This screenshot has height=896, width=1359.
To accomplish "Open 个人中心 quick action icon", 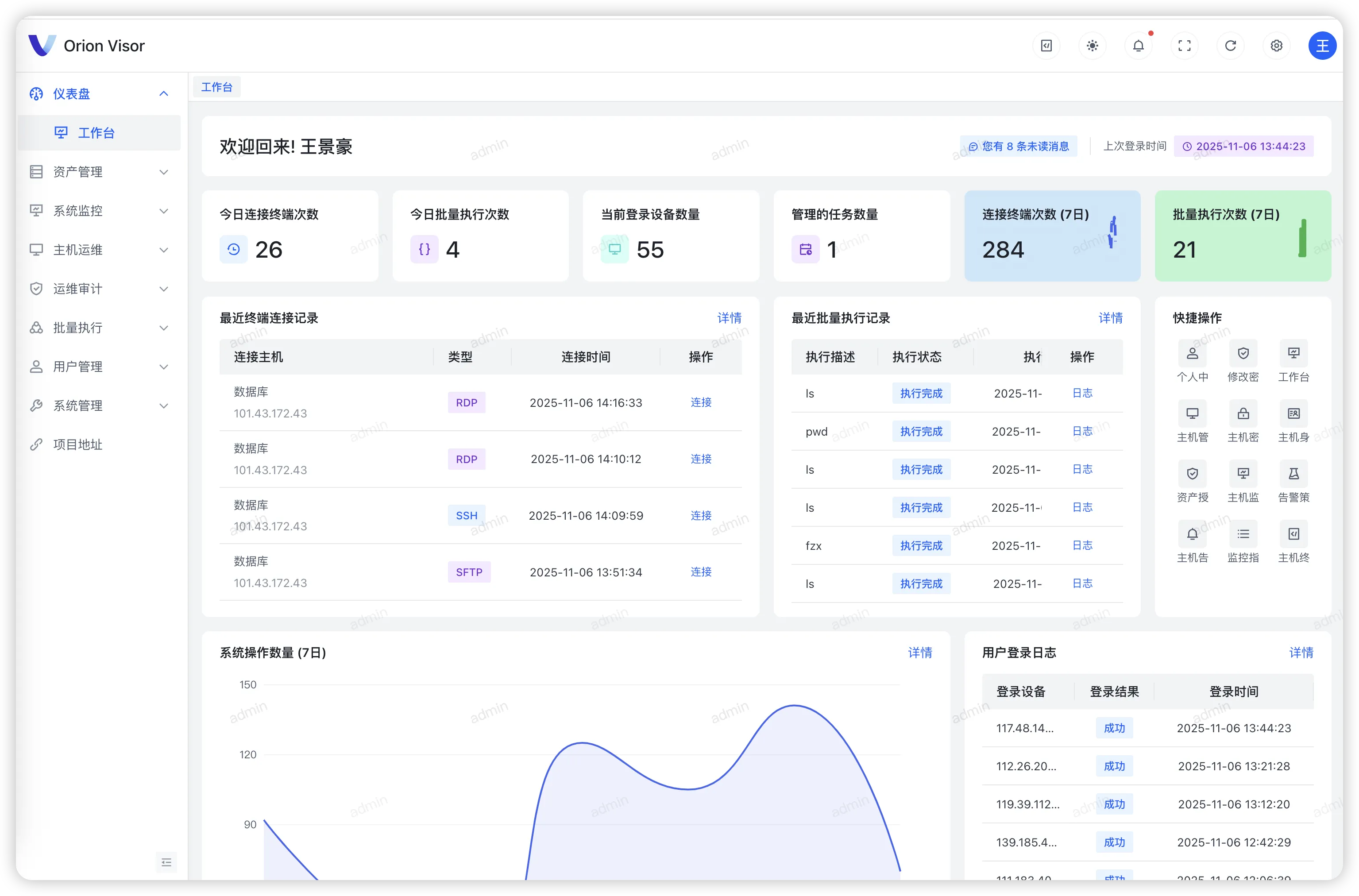I will coord(1192,354).
